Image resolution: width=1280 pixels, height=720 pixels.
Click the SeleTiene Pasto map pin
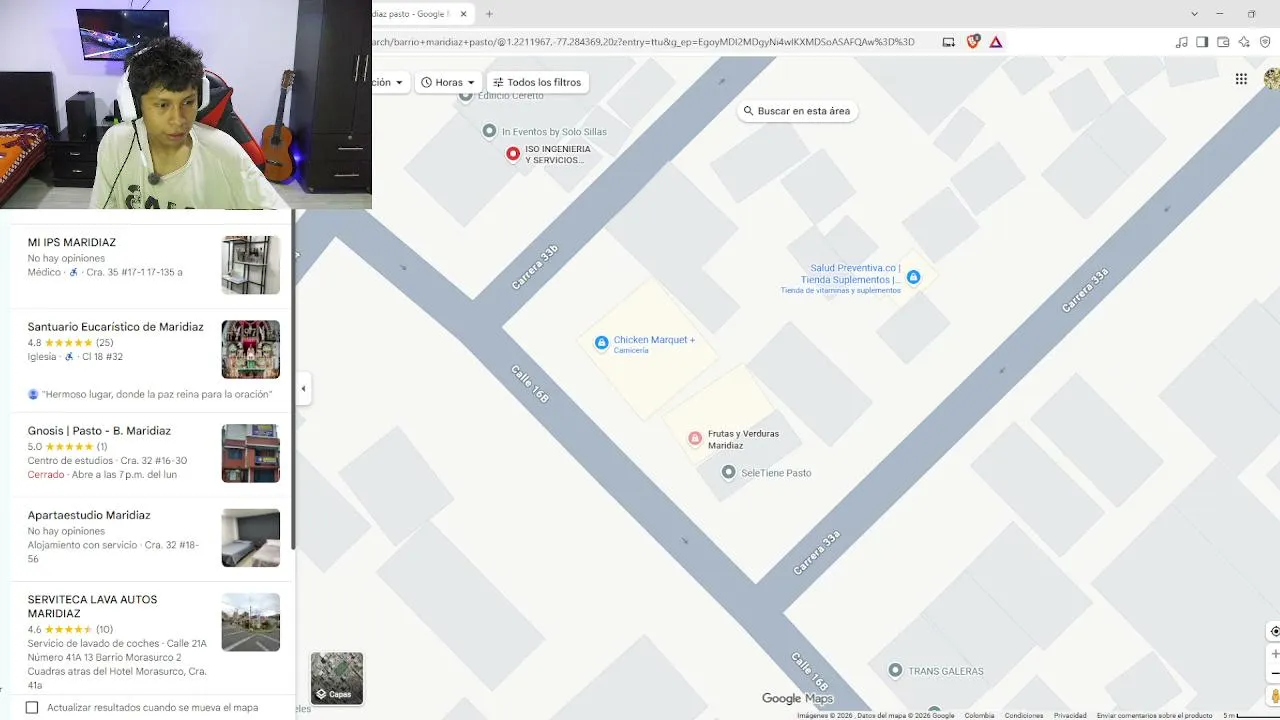click(729, 472)
